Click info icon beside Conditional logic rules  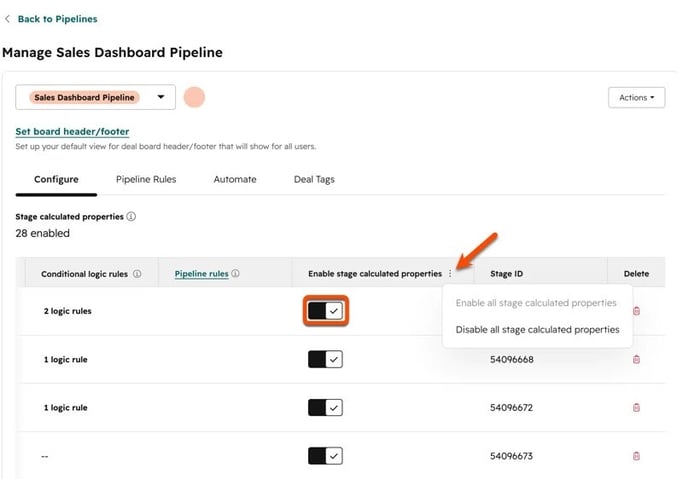click(137, 274)
